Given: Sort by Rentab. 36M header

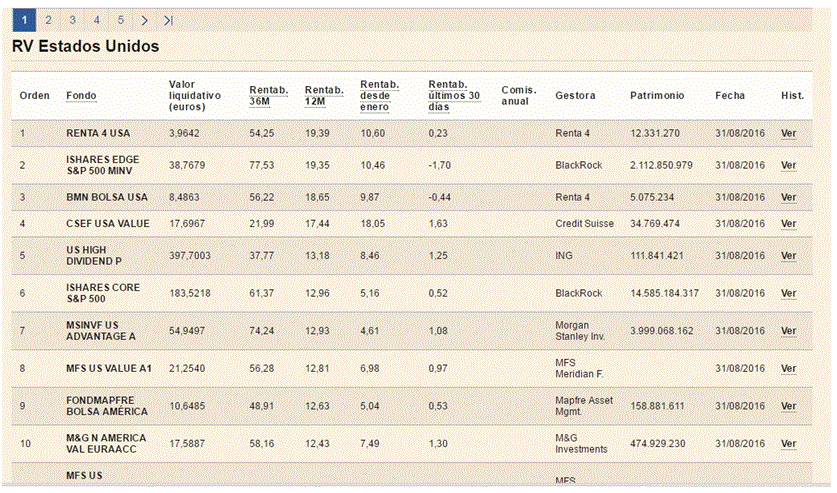Looking at the screenshot, I should 269,96.
